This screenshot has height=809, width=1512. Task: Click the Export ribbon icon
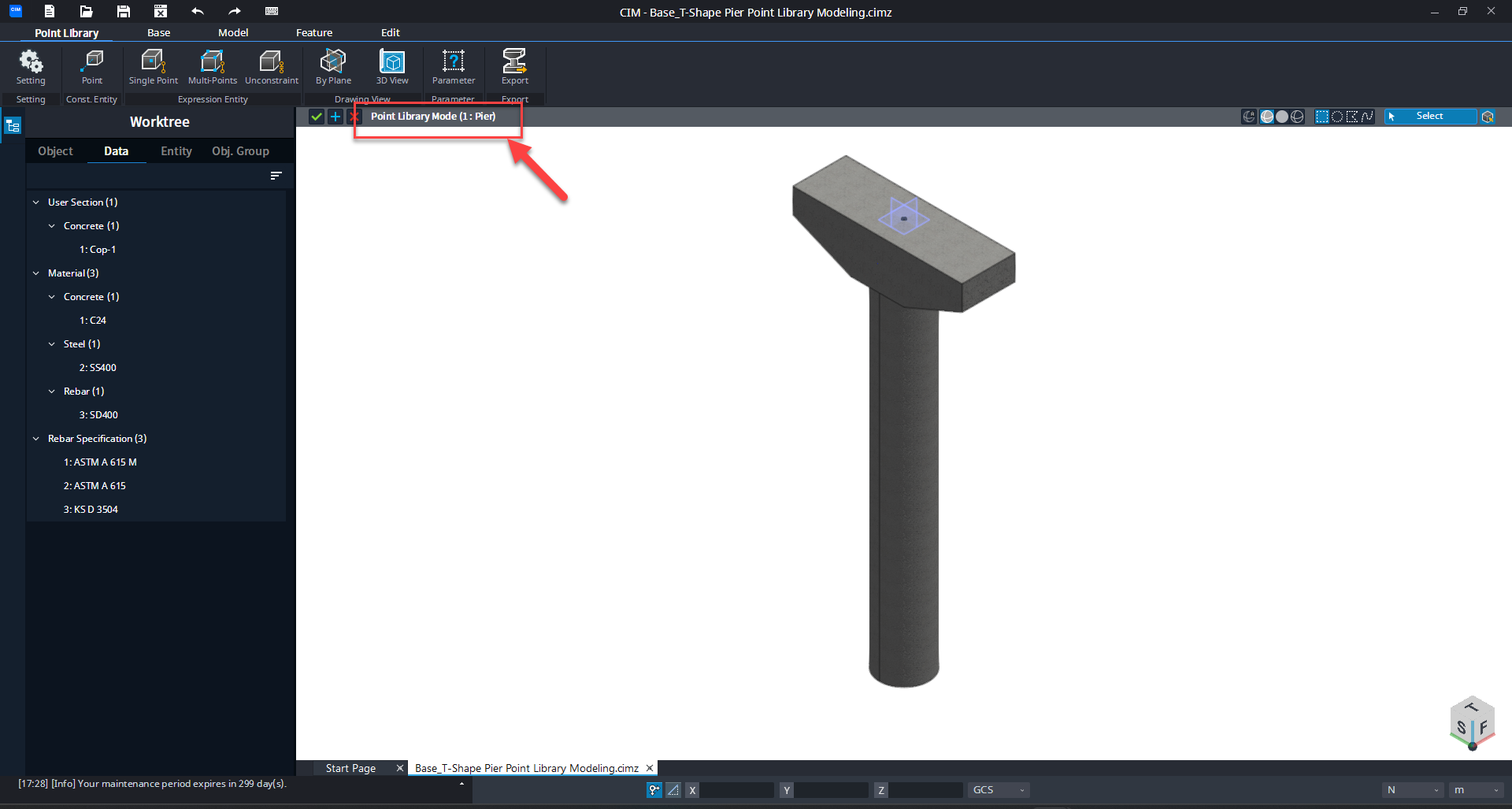tap(515, 67)
